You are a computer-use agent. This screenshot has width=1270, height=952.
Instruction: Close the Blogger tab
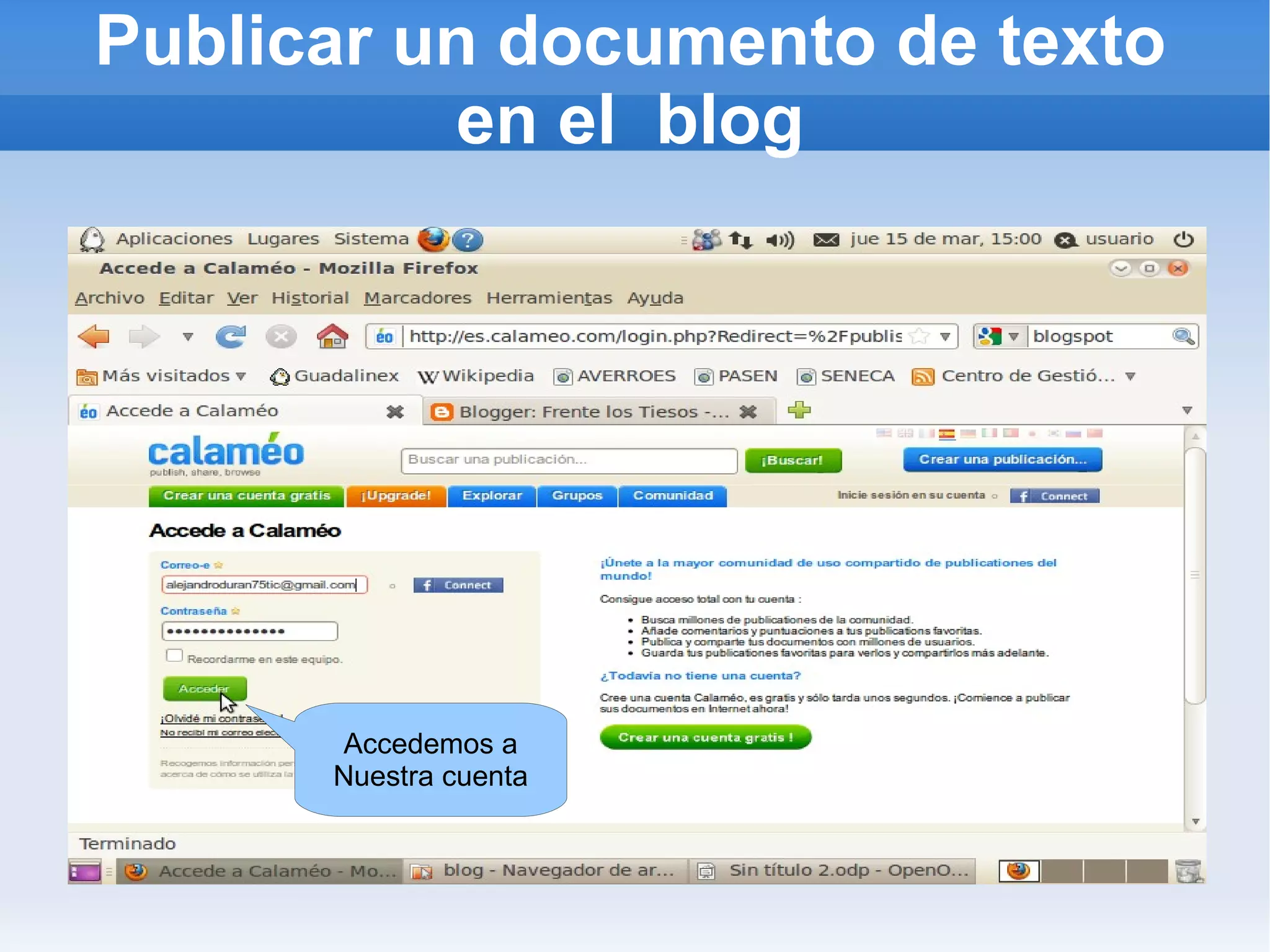pyautogui.click(x=748, y=412)
